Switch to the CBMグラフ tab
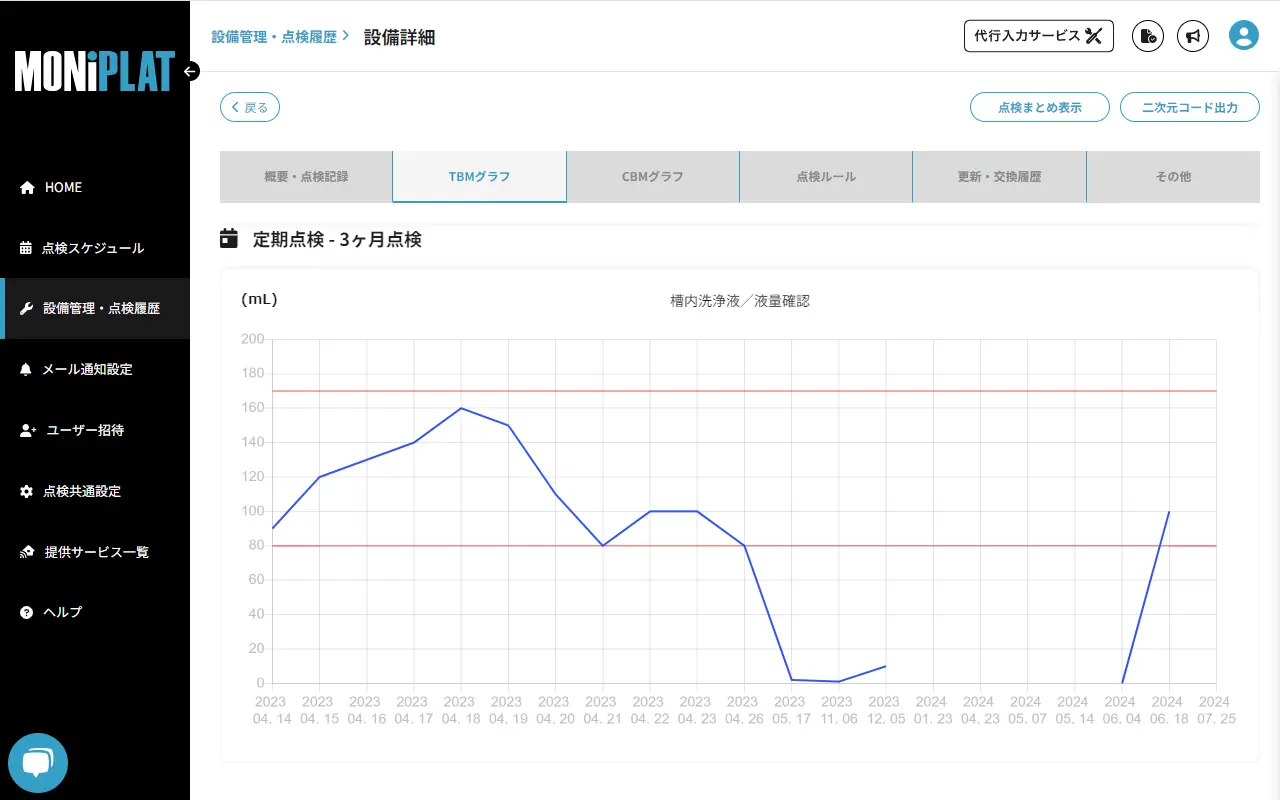Image resolution: width=1280 pixels, height=800 pixels. (x=653, y=176)
